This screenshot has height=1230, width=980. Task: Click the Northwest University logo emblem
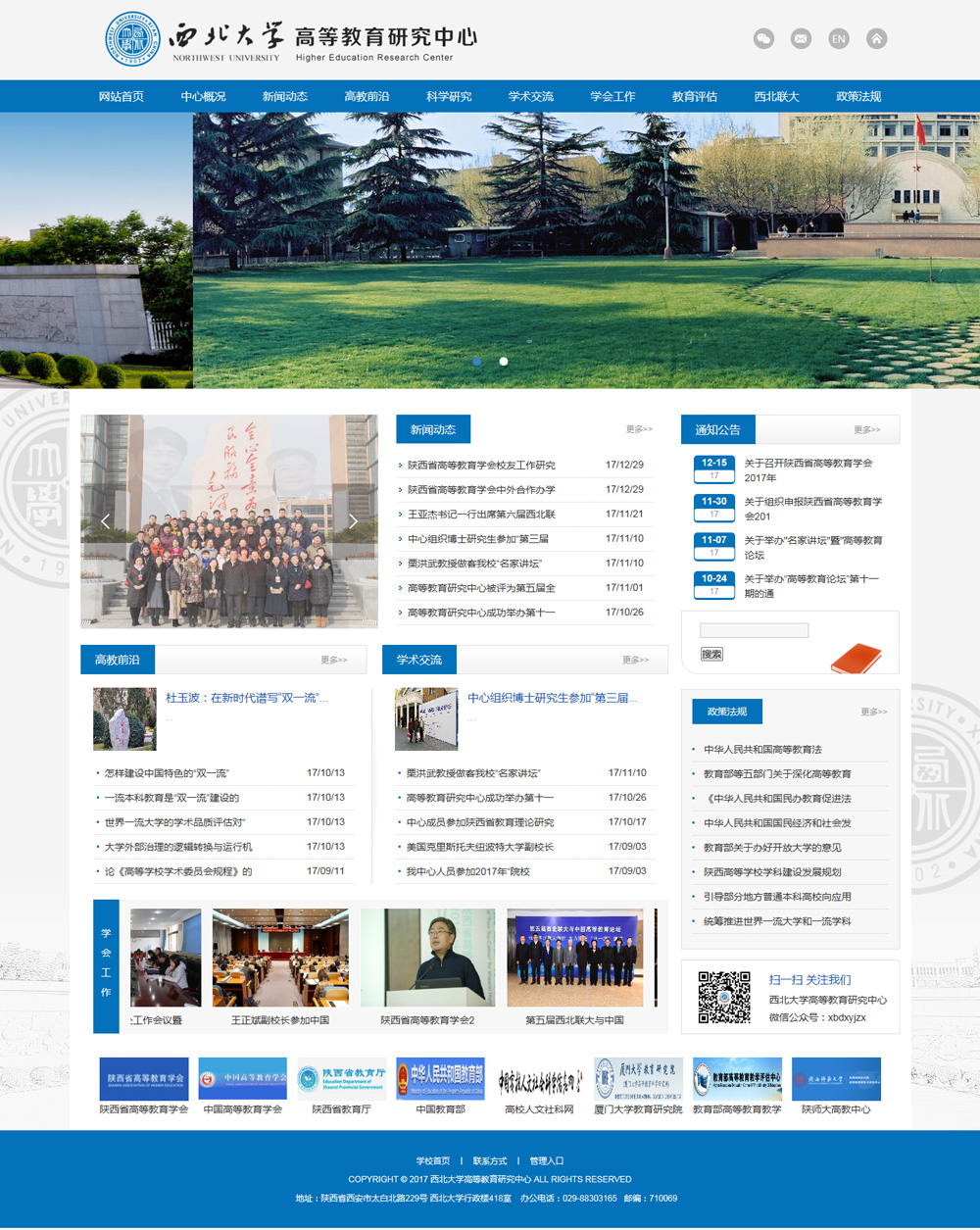133,39
